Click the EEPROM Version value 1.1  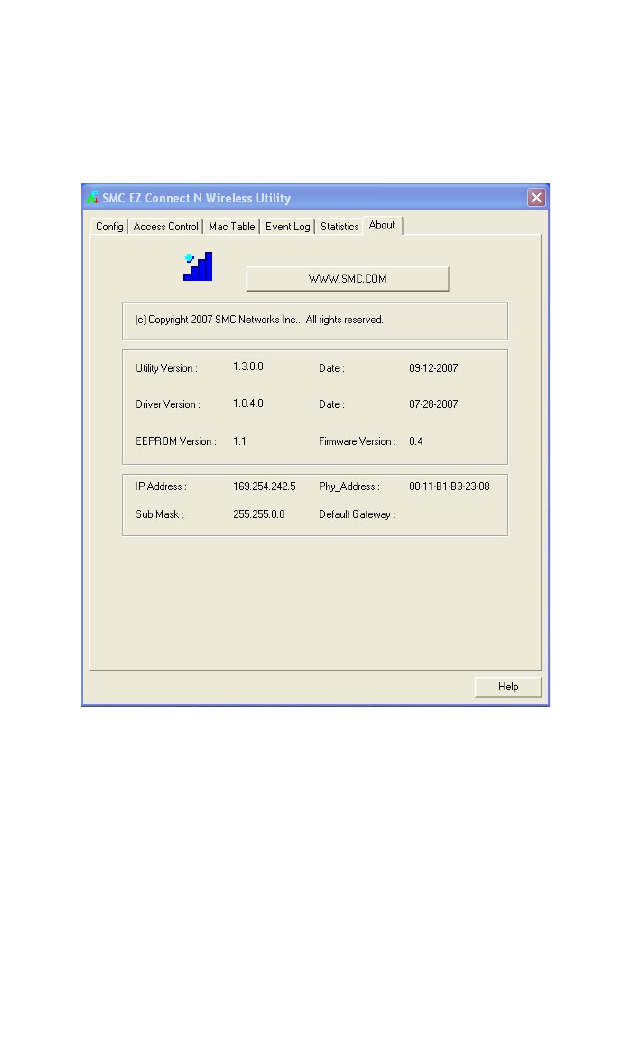tap(240, 441)
